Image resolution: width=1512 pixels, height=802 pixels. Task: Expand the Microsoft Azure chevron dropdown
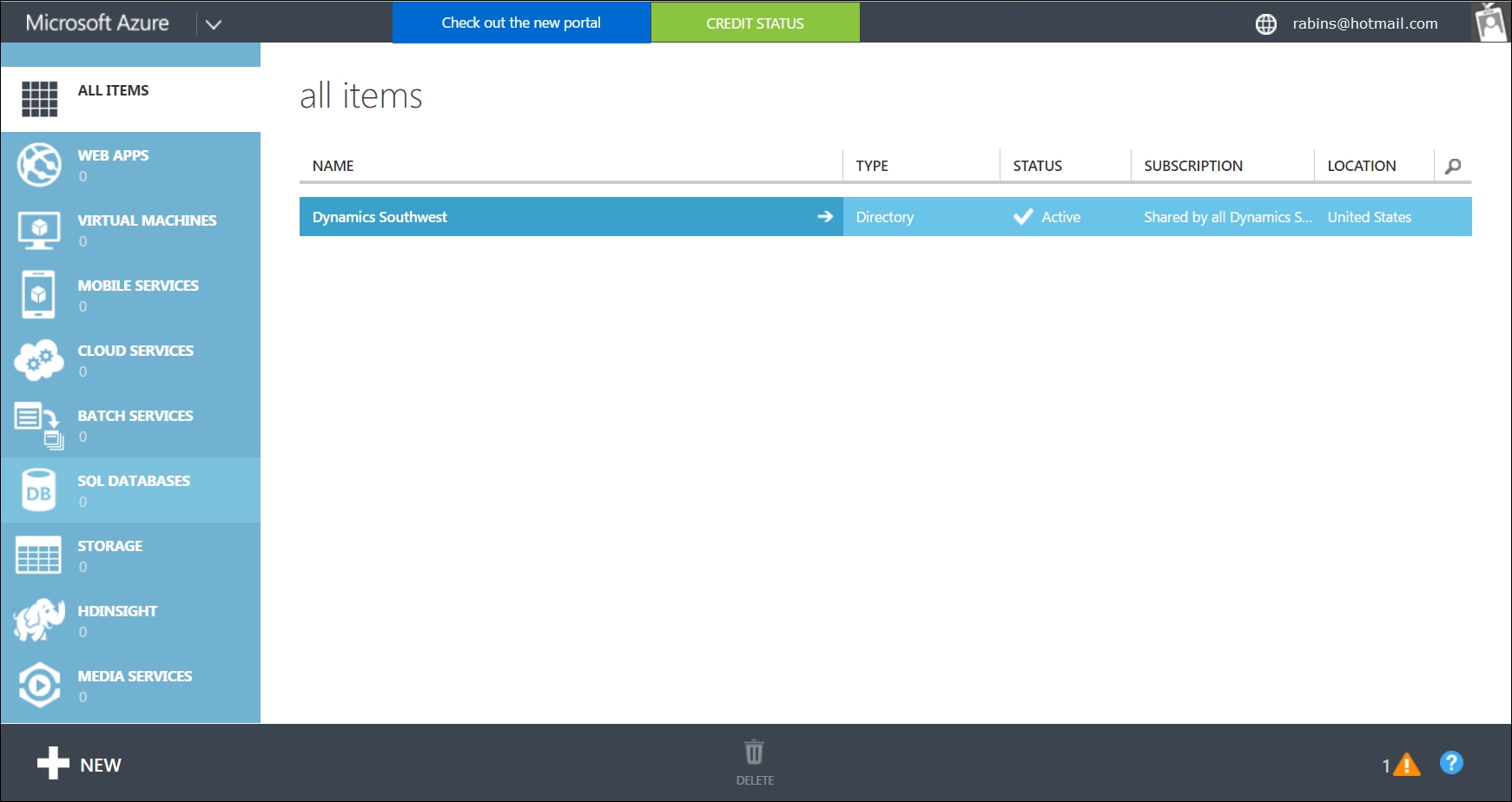tap(214, 24)
